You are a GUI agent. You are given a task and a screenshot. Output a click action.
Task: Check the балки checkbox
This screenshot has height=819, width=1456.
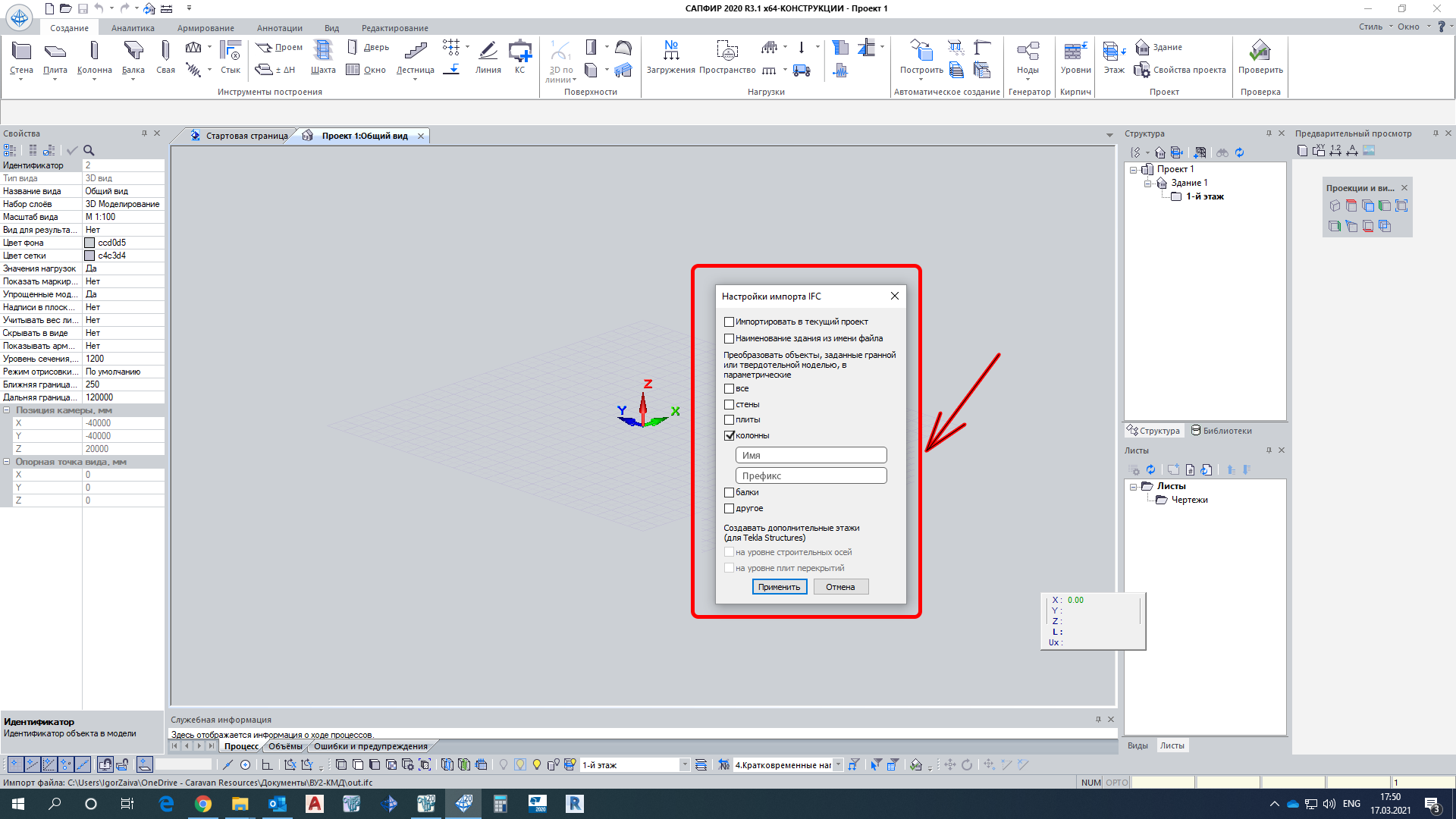coord(729,492)
